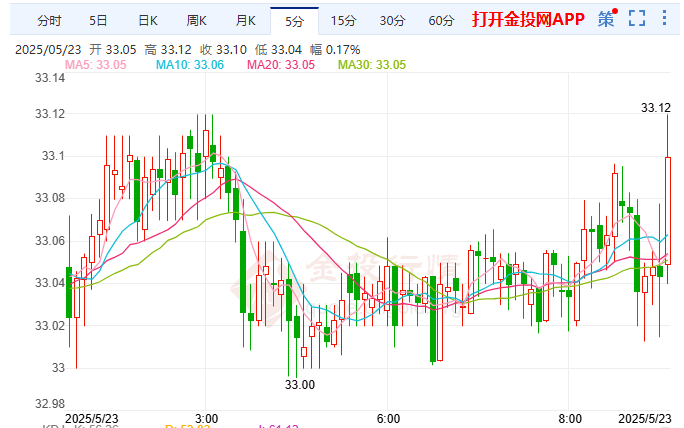Click the 2025/05/23 date in header
This screenshot has height=428, width=684.
[48, 50]
